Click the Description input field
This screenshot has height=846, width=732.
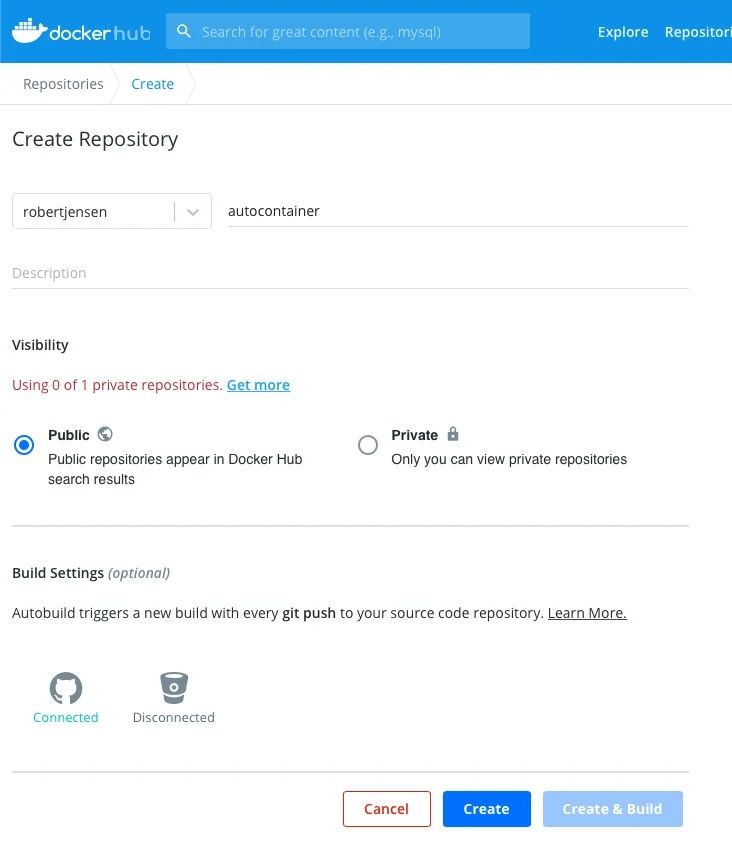coord(350,273)
